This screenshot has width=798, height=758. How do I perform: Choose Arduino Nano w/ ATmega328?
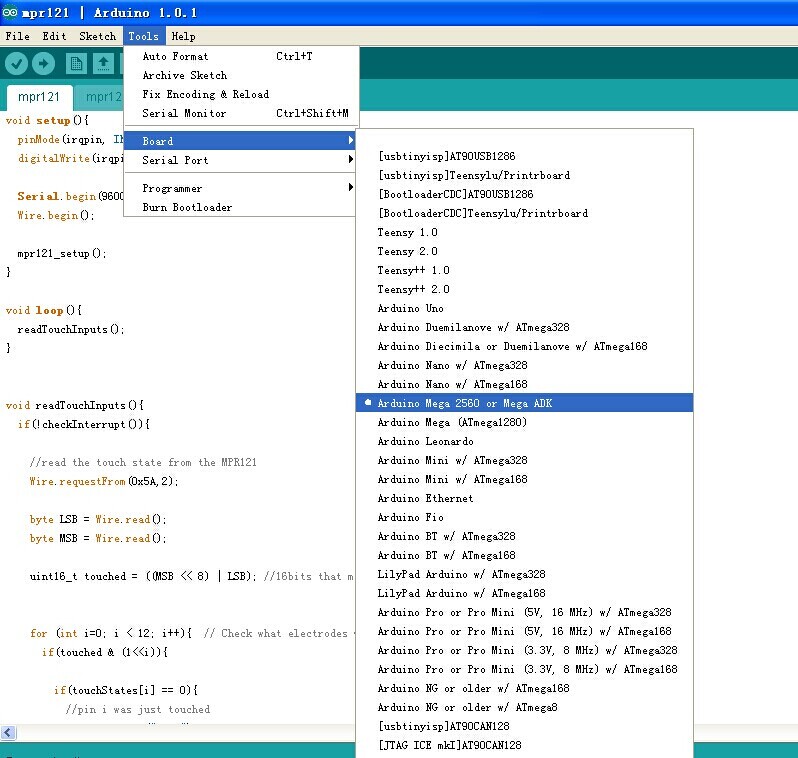click(x=524, y=366)
